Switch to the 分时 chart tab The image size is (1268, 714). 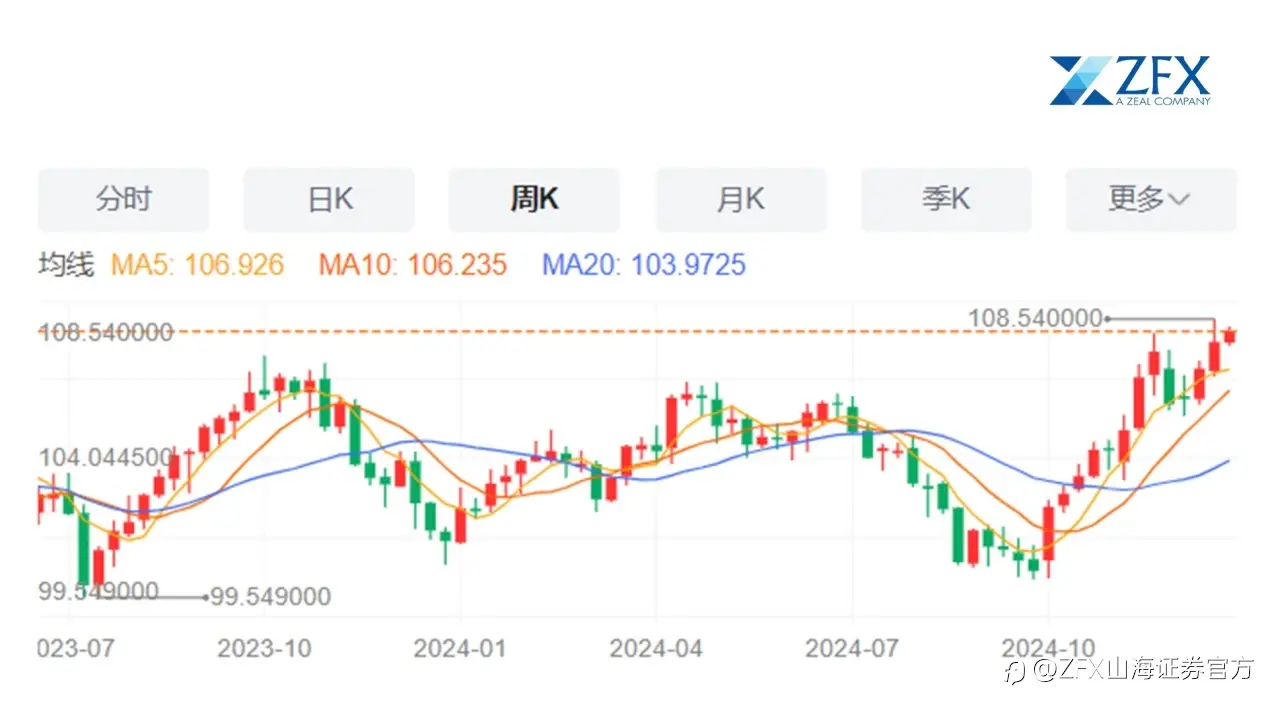pos(123,199)
